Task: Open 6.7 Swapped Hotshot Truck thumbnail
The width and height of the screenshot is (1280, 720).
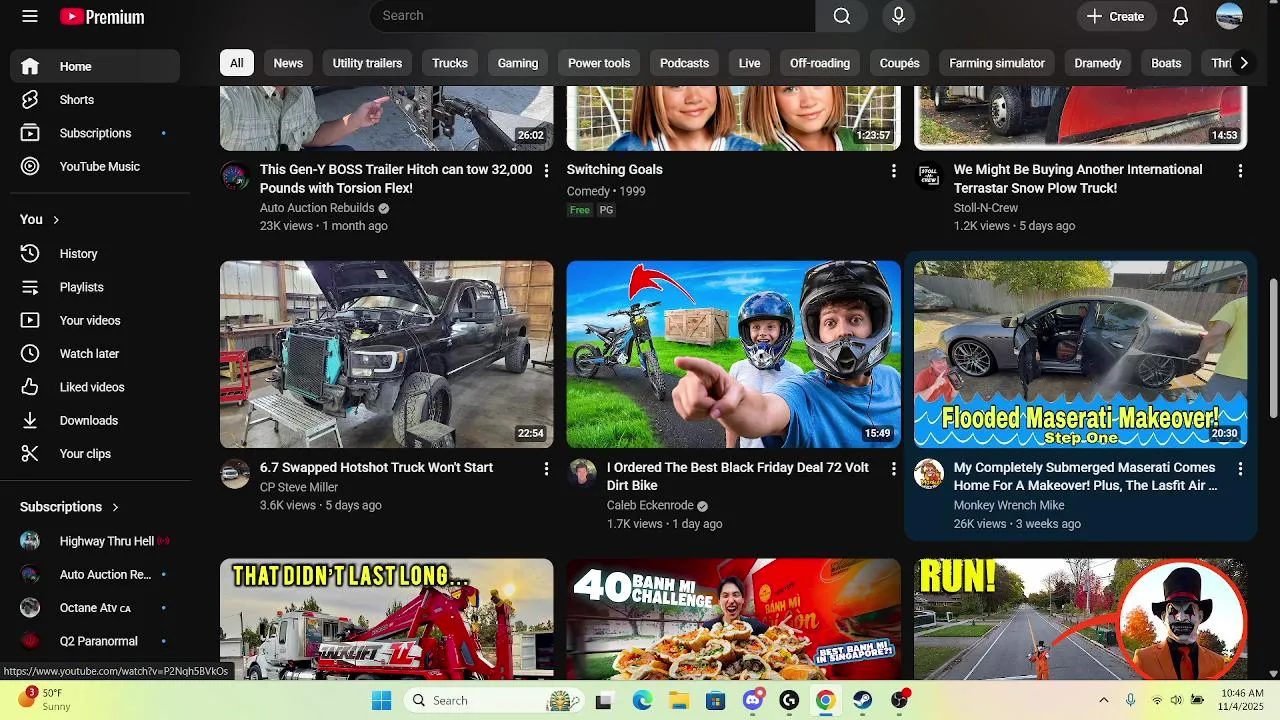Action: coord(386,354)
